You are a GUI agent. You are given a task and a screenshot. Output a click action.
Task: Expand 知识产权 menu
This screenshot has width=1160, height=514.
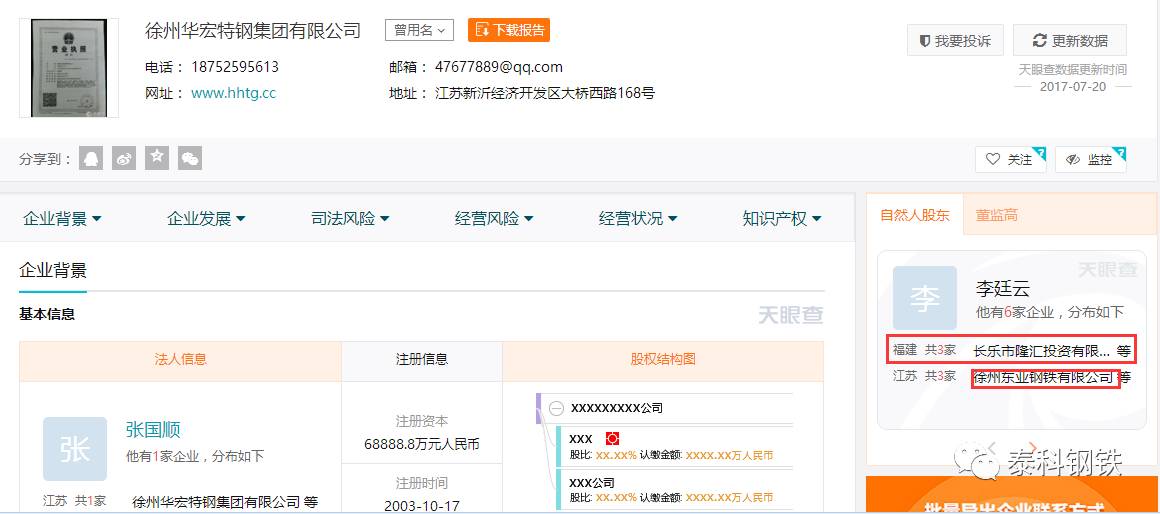(x=782, y=219)
